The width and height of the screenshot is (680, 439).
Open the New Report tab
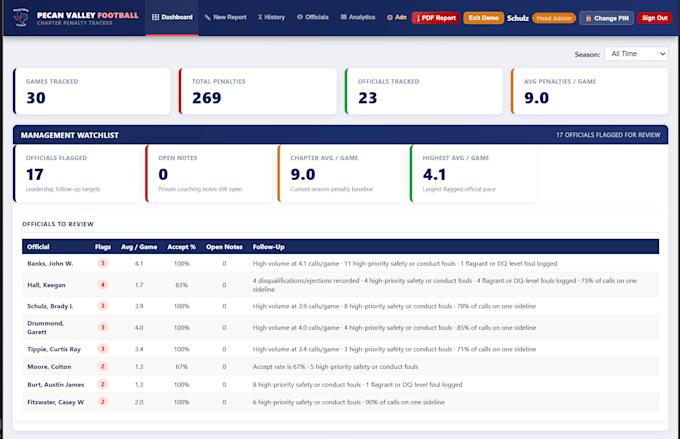(x=226, y=17)
